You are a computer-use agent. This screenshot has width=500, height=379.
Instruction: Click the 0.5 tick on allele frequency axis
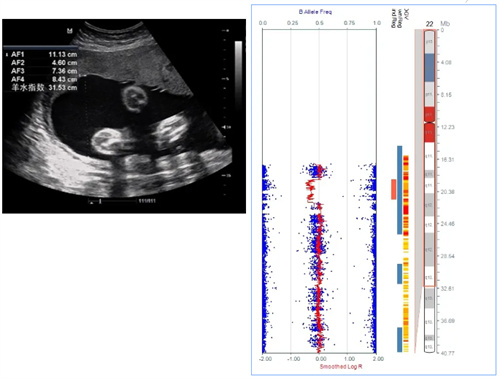point(319,23)
